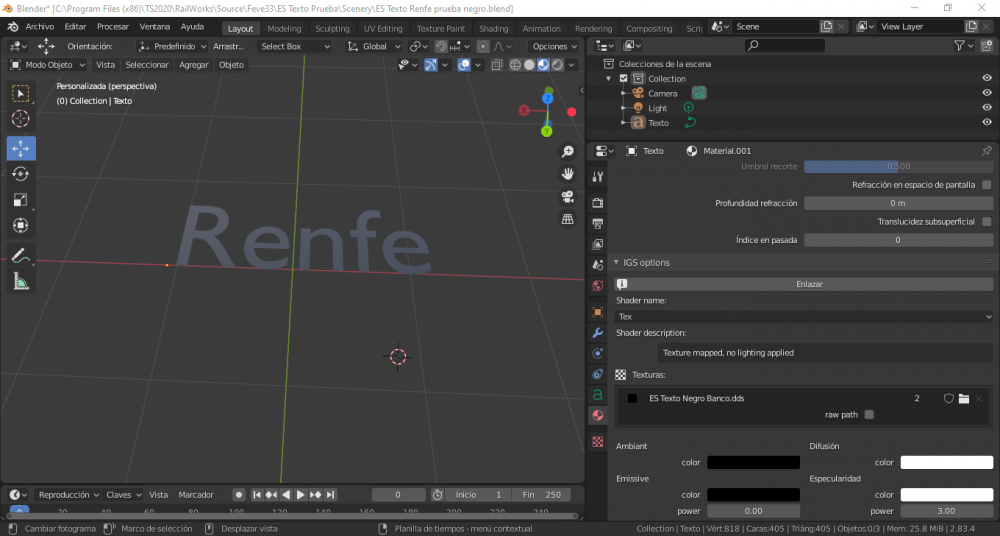This screenshot has height=536, width=1000.
Task: Open the Ambiant color swatch
Action: coord(753,463)
